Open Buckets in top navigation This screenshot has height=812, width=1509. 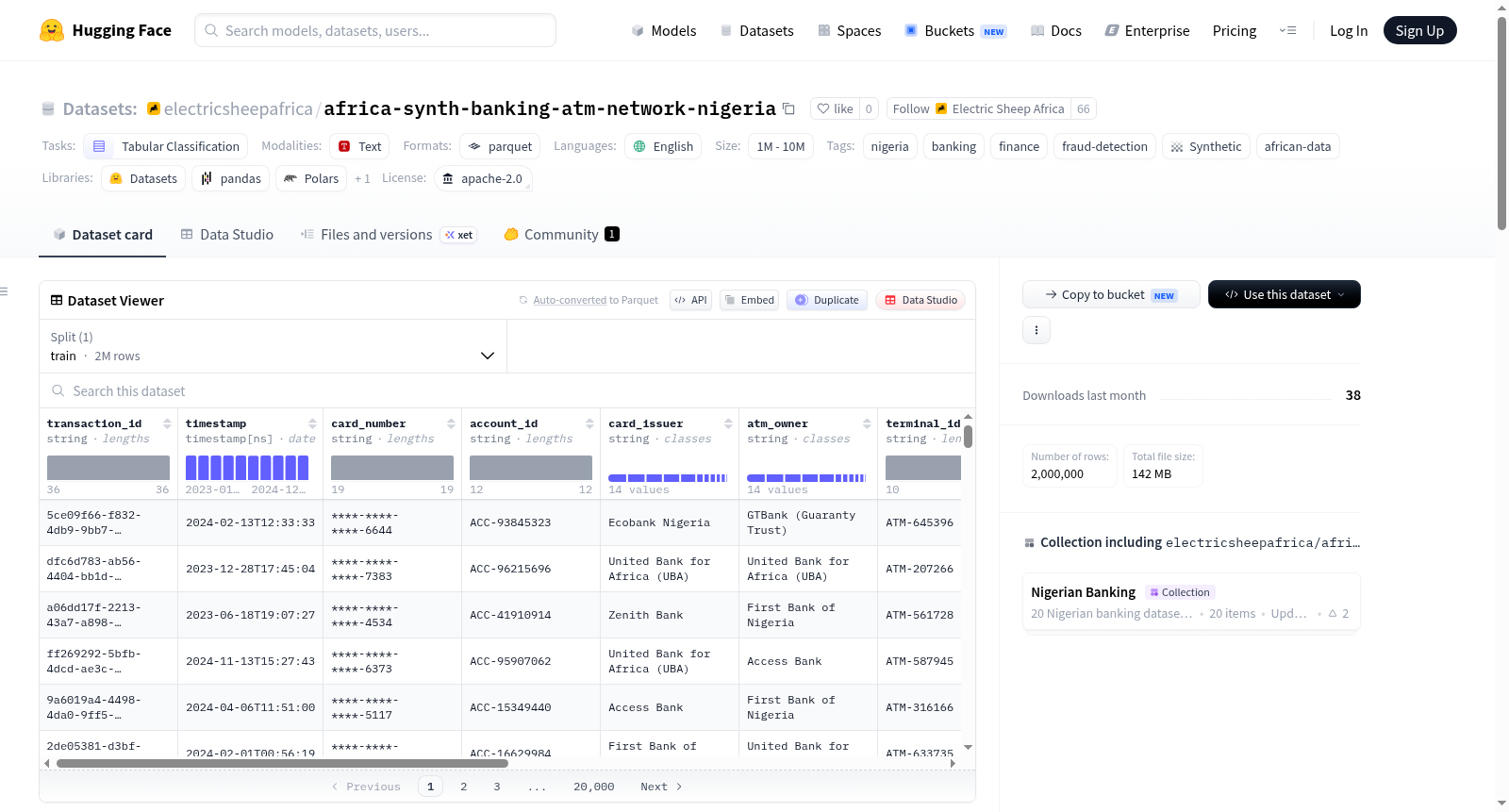click(x=955, y=30)
